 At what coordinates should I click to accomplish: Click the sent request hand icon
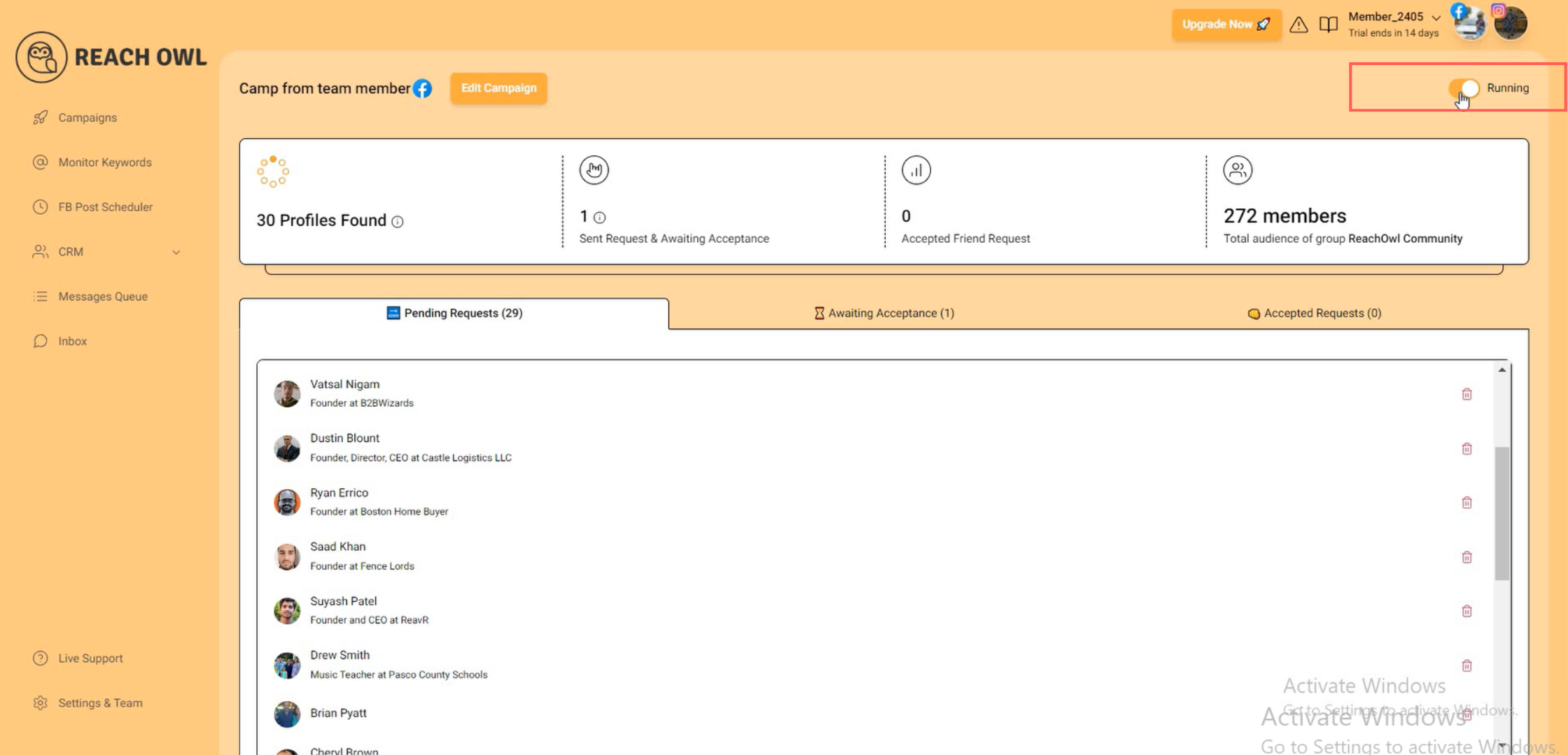pos(594,170)
